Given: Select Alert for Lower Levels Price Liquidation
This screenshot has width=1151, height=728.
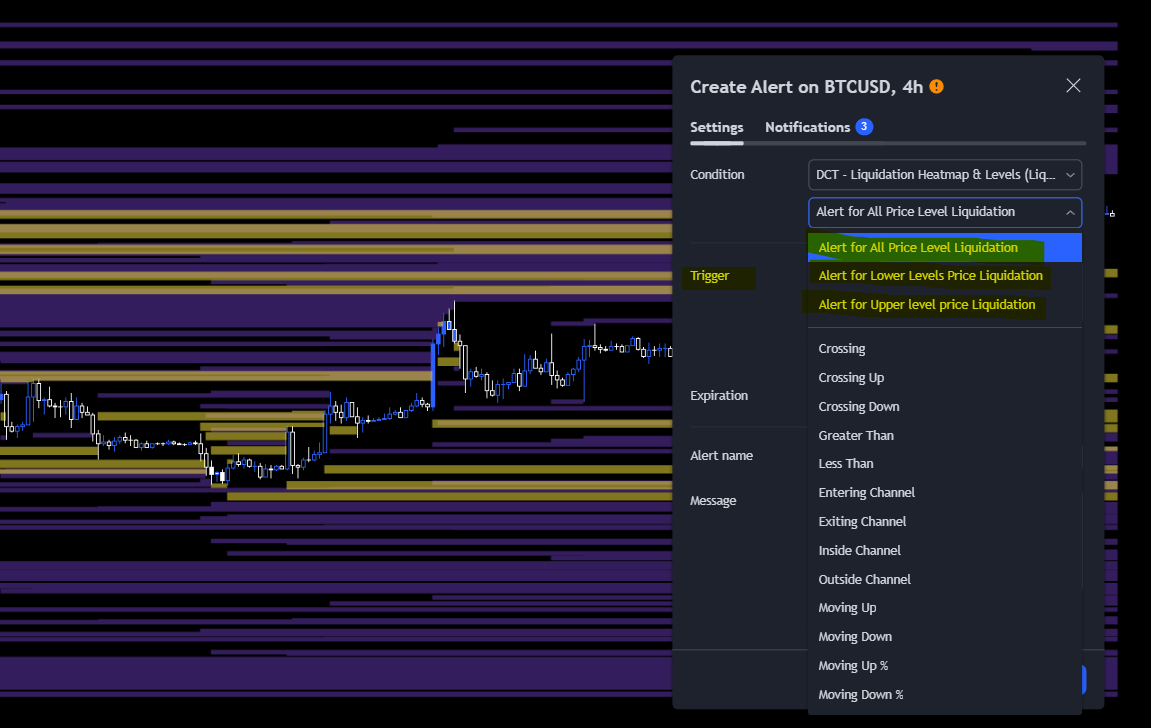Looking at the screenshot, I should (930, 275).
